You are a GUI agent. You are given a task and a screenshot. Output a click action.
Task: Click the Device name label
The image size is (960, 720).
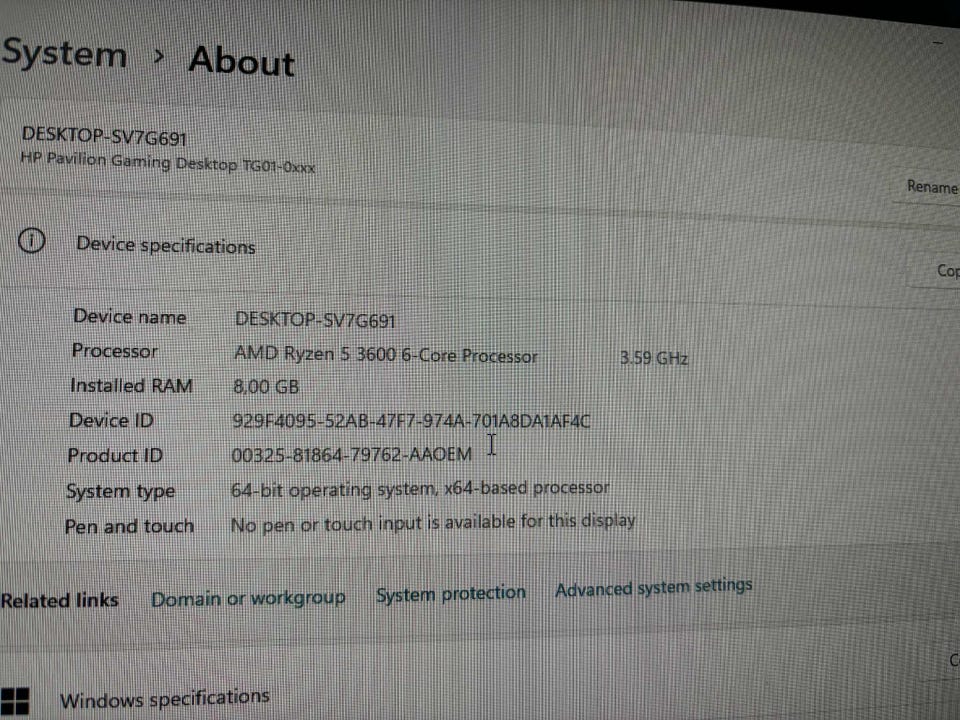click(130, 317)
